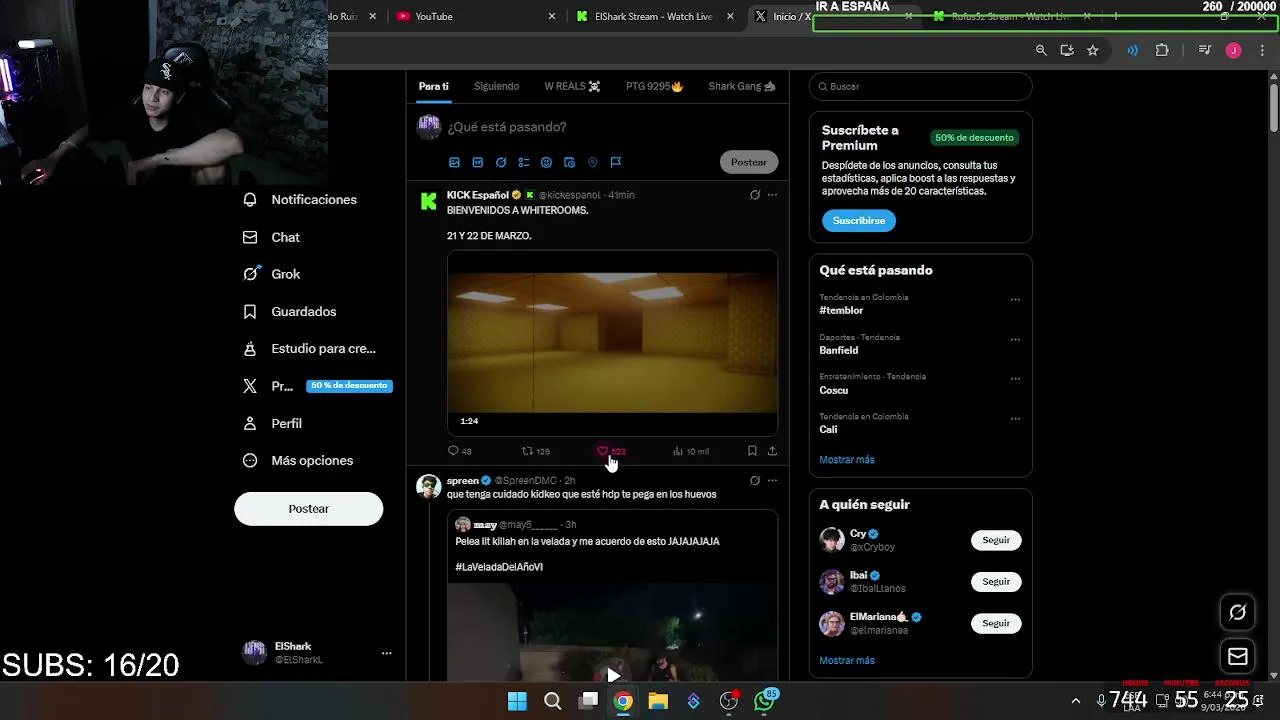Open Chat in the X sidebar
This screenshot has height=720, width=1280.
coord(271,237)
